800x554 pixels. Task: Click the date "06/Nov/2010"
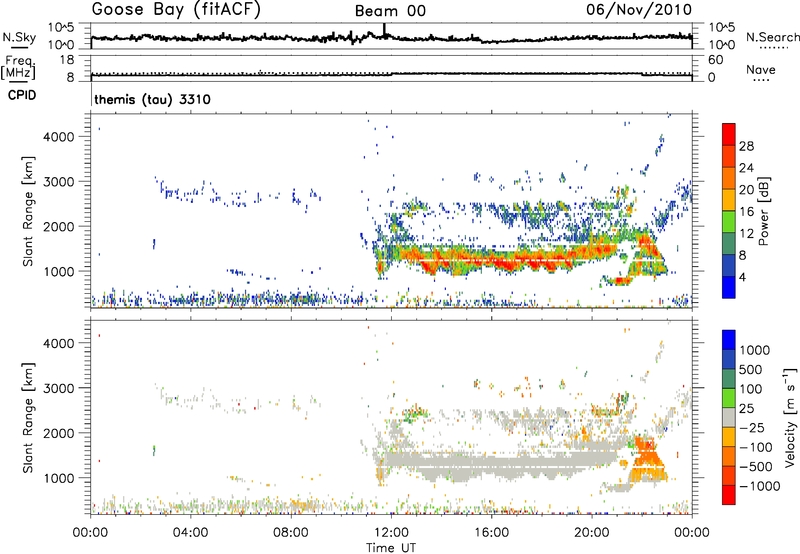639,10
